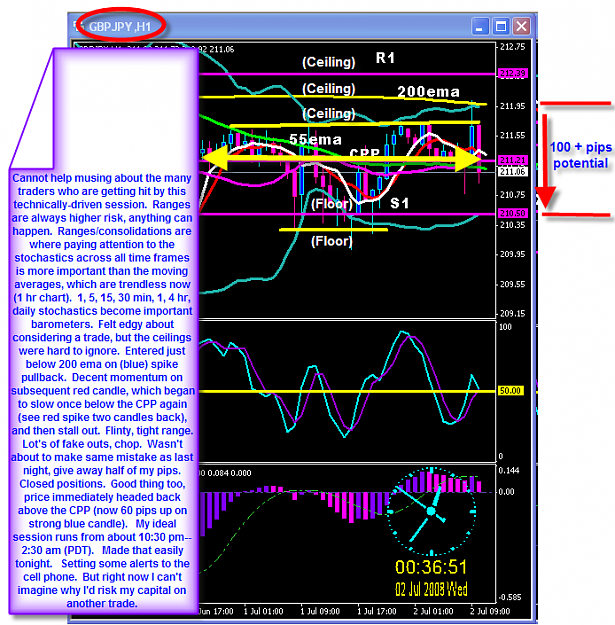Image resolution: width=615 pixels, height=625 pixels.
Task: Click the MACD values 0.084 0.000 header
Action: pos(226,473)
